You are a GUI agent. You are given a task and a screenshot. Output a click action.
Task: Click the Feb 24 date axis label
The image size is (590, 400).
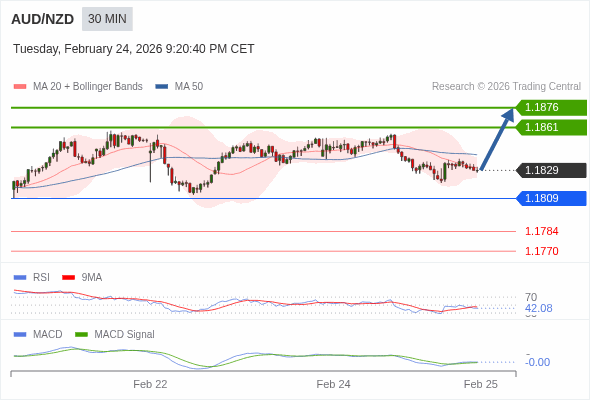tap(333, 384)
